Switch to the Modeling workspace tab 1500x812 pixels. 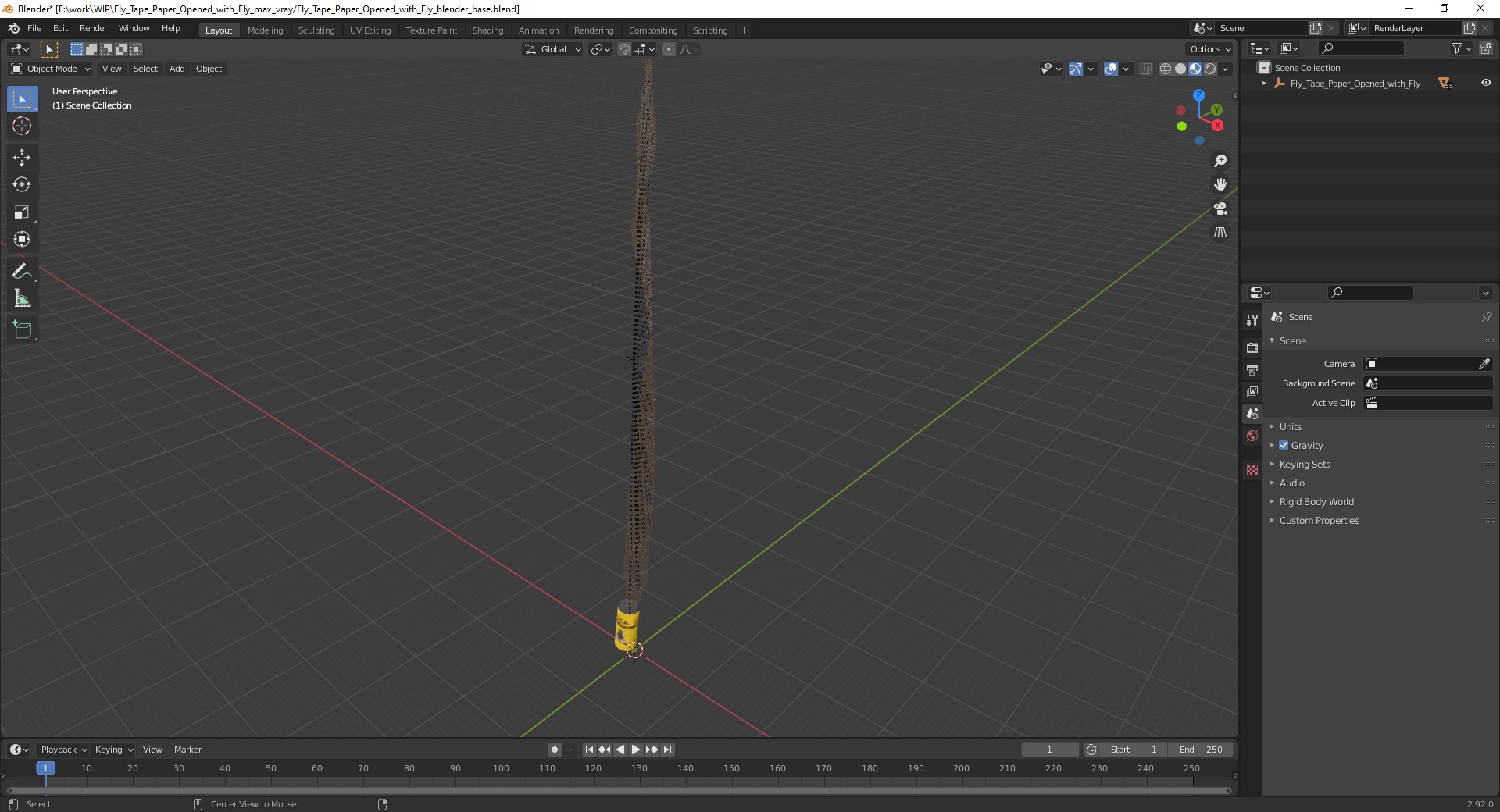[x=265, y=30]
